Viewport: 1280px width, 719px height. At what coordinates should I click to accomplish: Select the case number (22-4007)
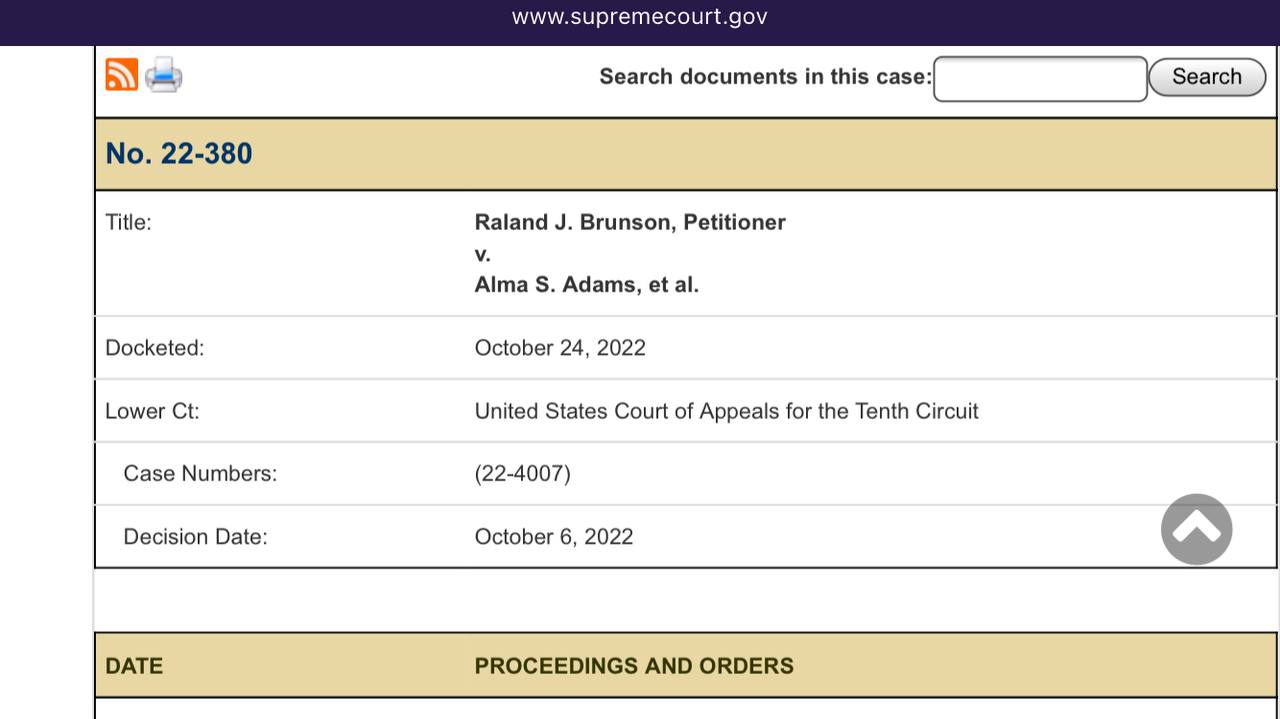point(522,473)
